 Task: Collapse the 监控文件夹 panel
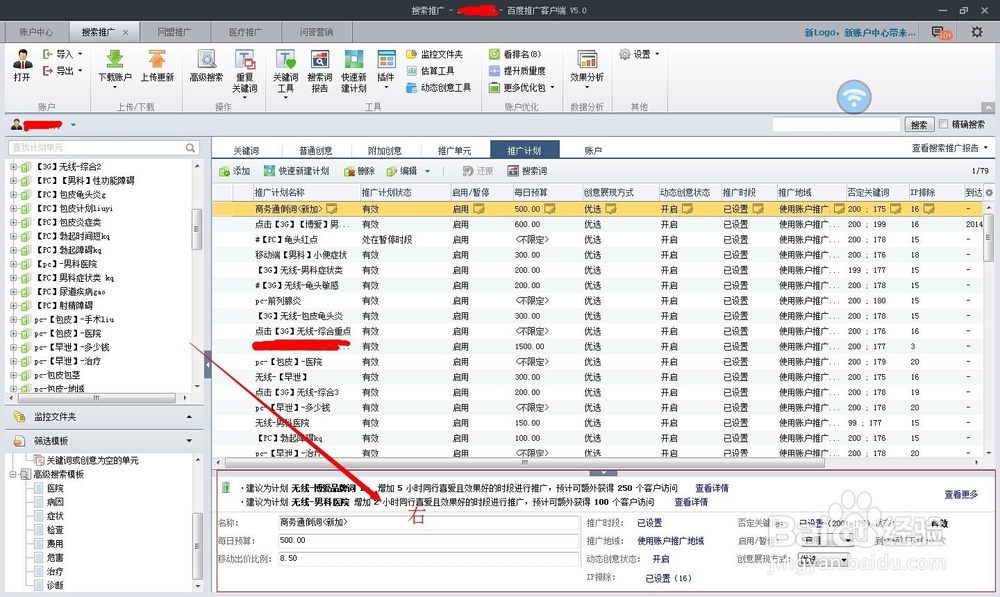(x=189, y=416)
